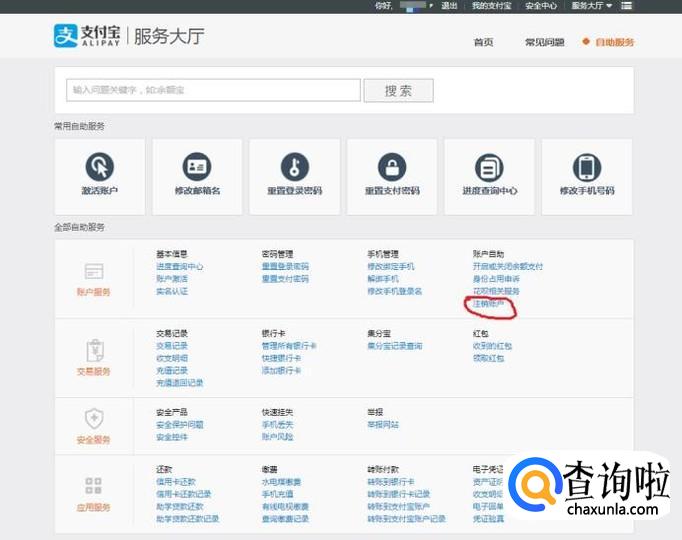Open the 进度查询中心 text link under 基本信息

click(180, 267)
